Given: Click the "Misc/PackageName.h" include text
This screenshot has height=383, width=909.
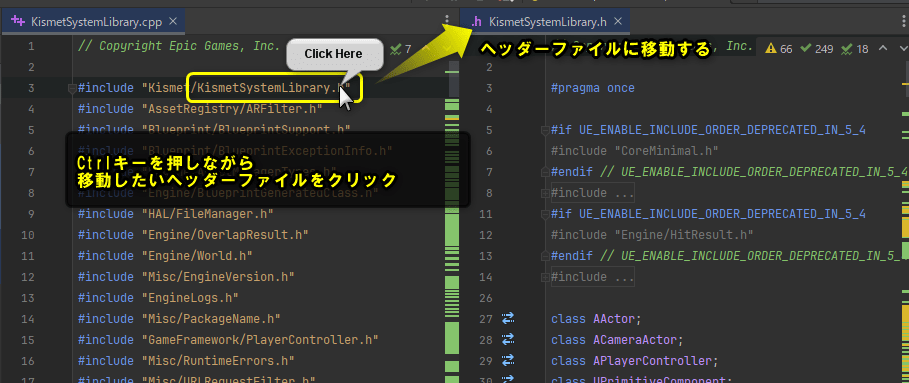Looking at the screenshot, I should (211, 318).
